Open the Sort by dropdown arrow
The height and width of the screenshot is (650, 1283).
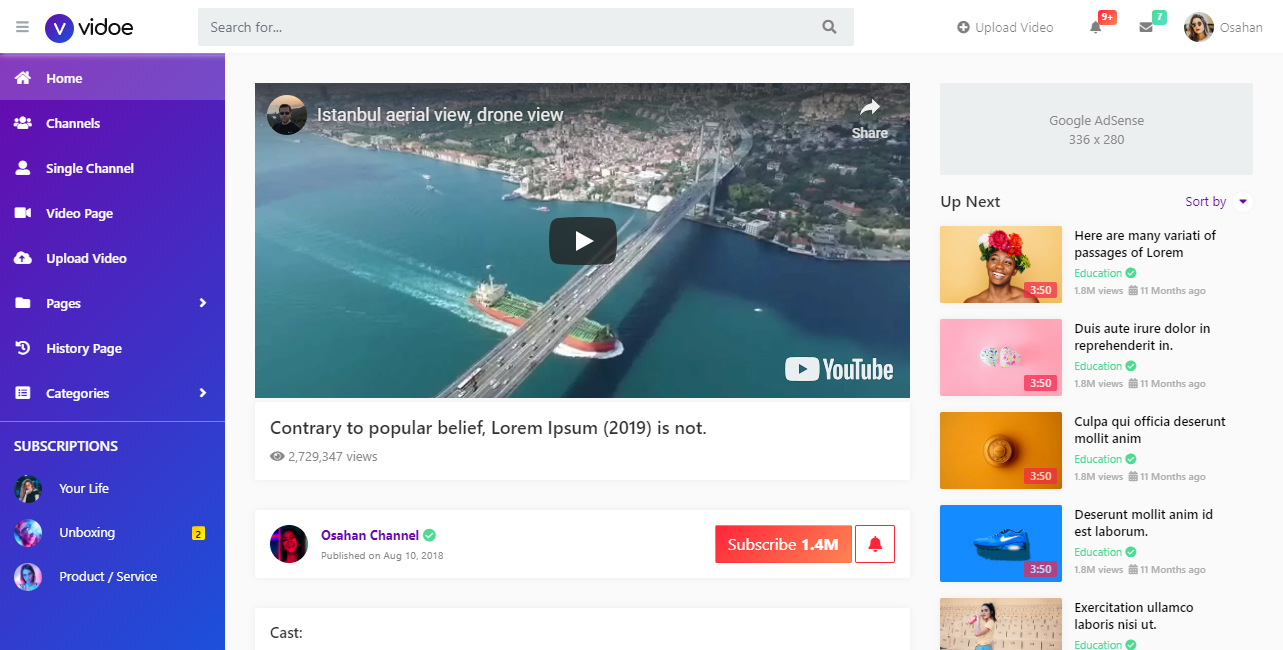(x=1243, y=201)
